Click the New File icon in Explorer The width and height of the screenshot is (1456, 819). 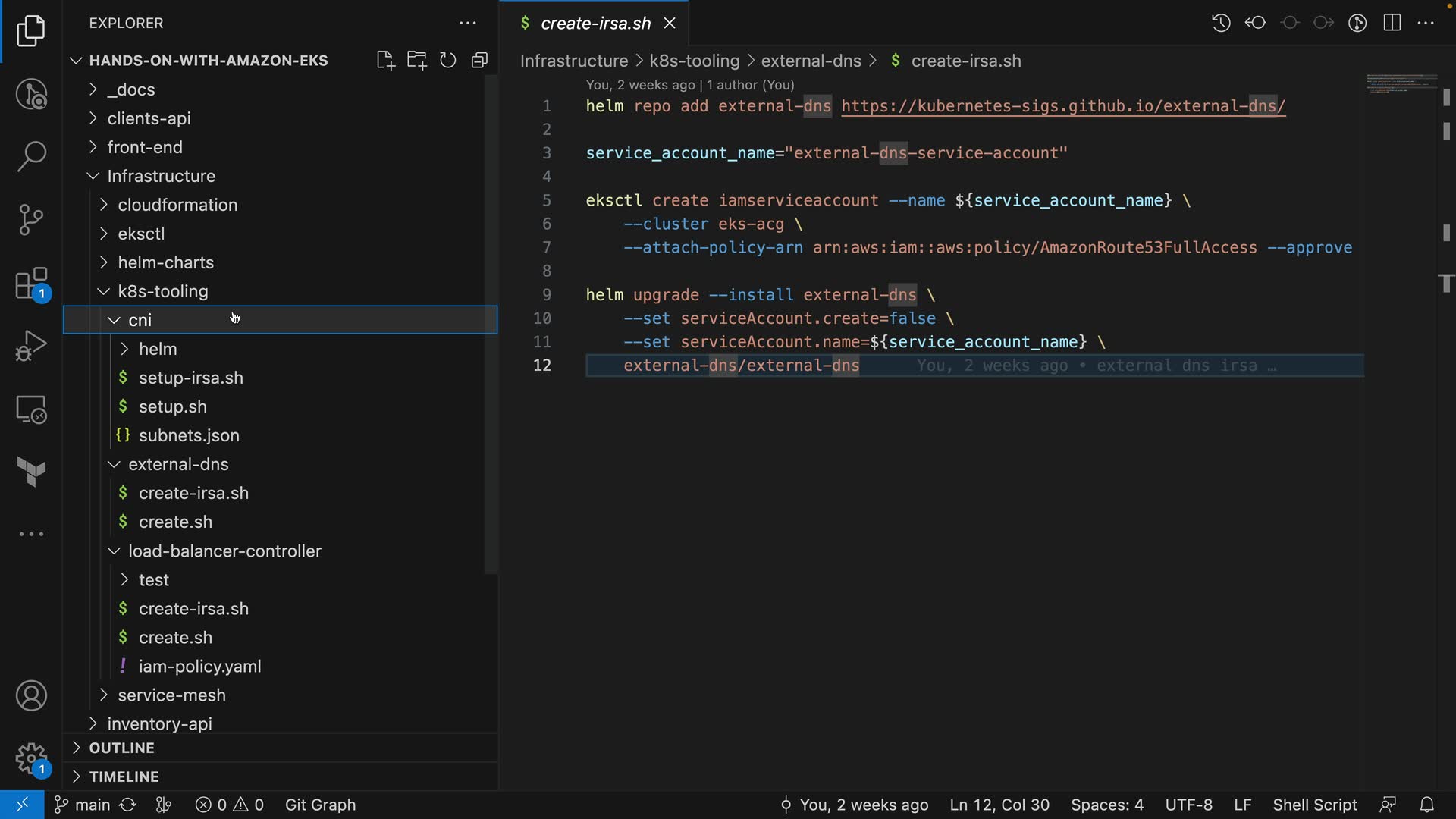coord(385,61)
